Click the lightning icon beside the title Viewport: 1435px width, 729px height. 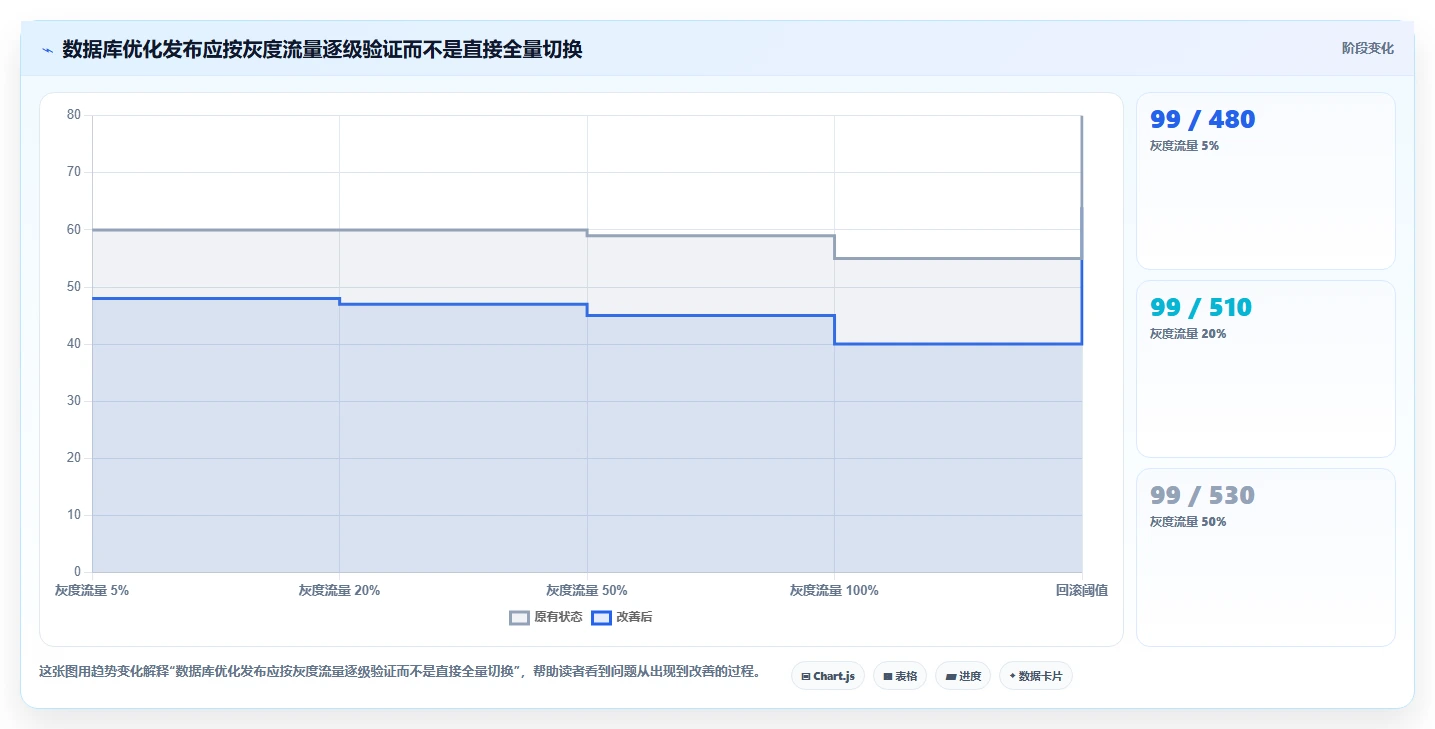click(47, 50)
